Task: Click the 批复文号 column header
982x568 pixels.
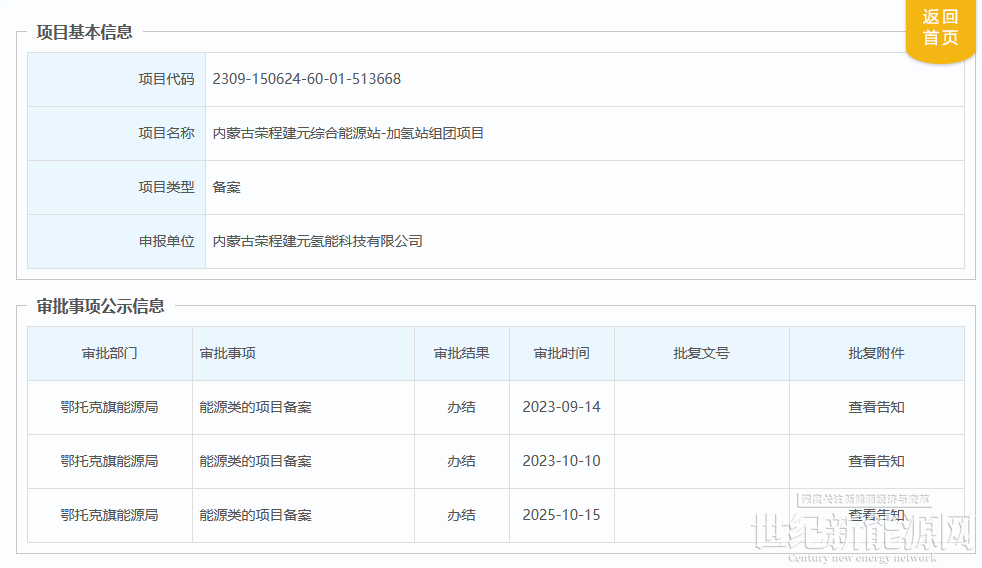Action: (x=701, y=353)
